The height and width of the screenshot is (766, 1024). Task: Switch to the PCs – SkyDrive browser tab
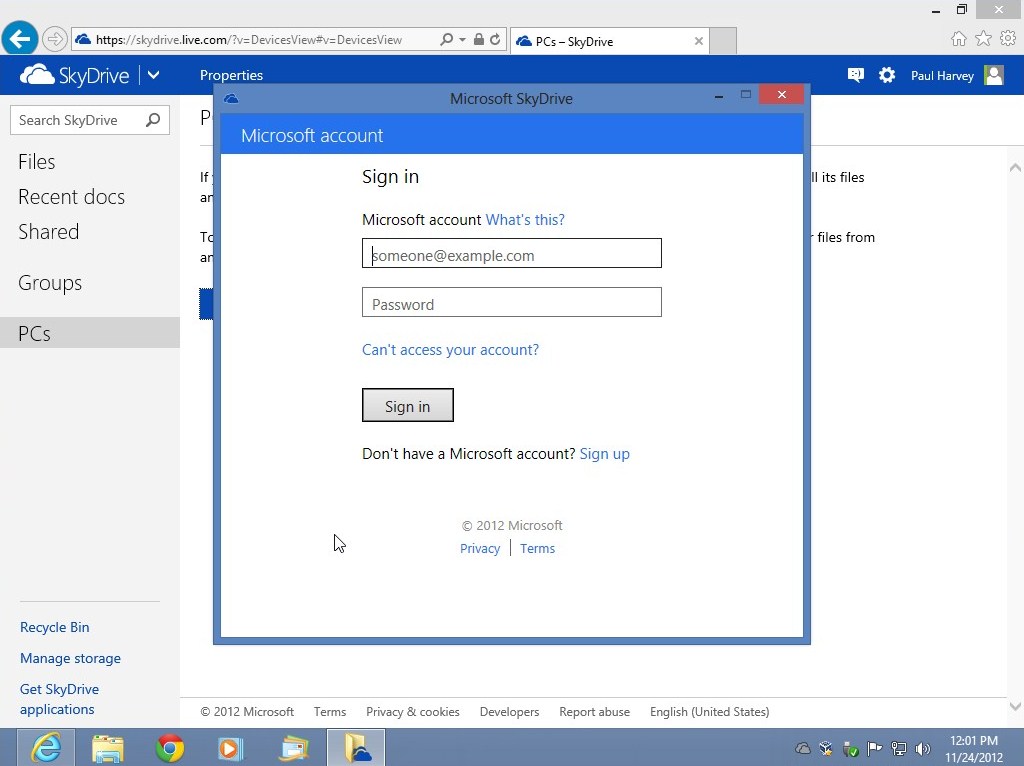[x=600, y=41]
